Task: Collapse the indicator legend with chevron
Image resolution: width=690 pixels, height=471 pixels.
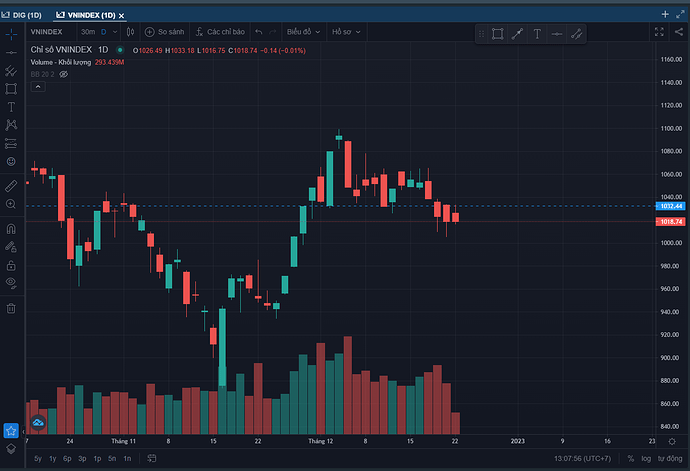Action: pos(37,86)
